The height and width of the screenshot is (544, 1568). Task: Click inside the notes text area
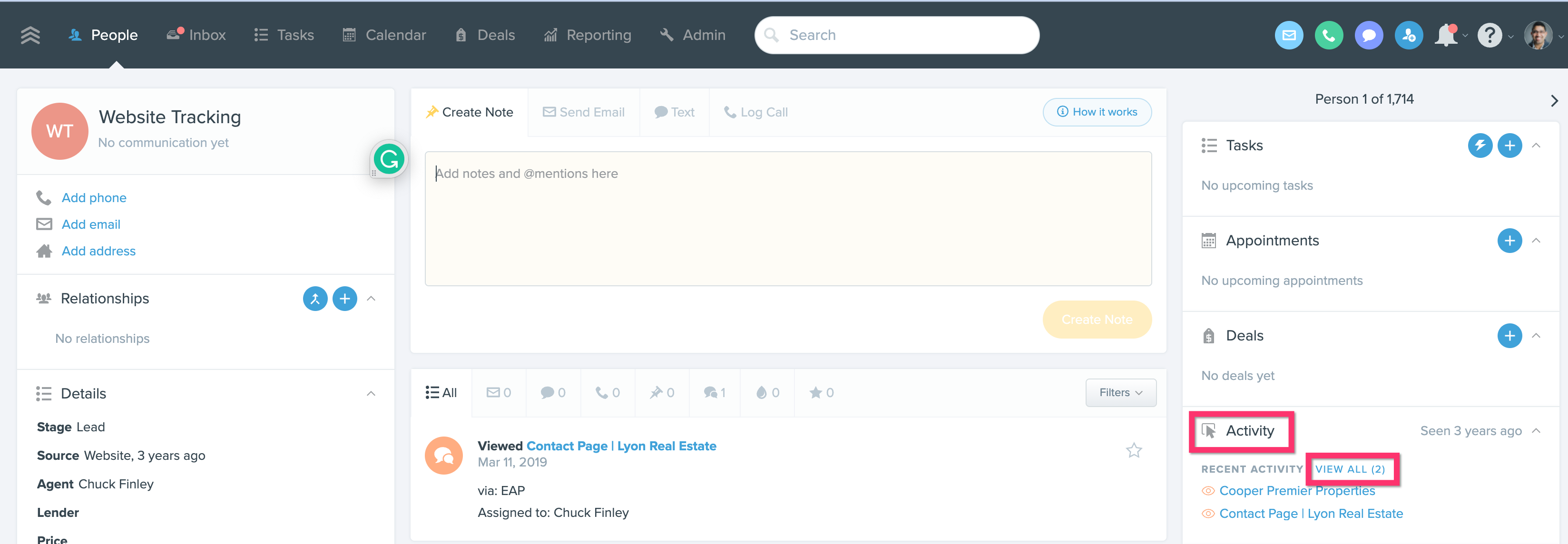coord(788,218)
